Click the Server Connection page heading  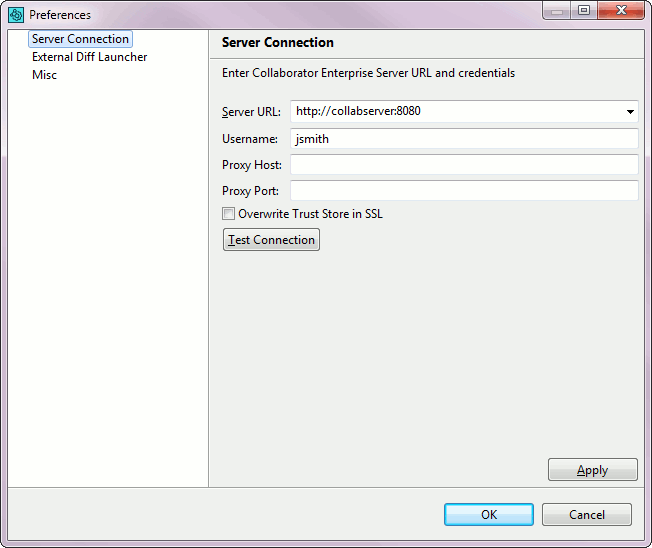(x=278, y=43)
